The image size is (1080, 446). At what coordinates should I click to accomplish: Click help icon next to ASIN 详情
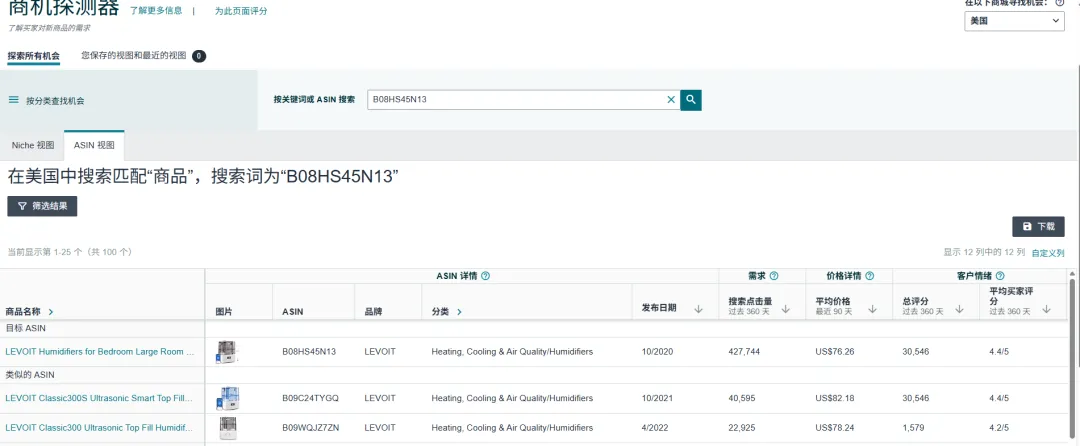coord(486,276)
